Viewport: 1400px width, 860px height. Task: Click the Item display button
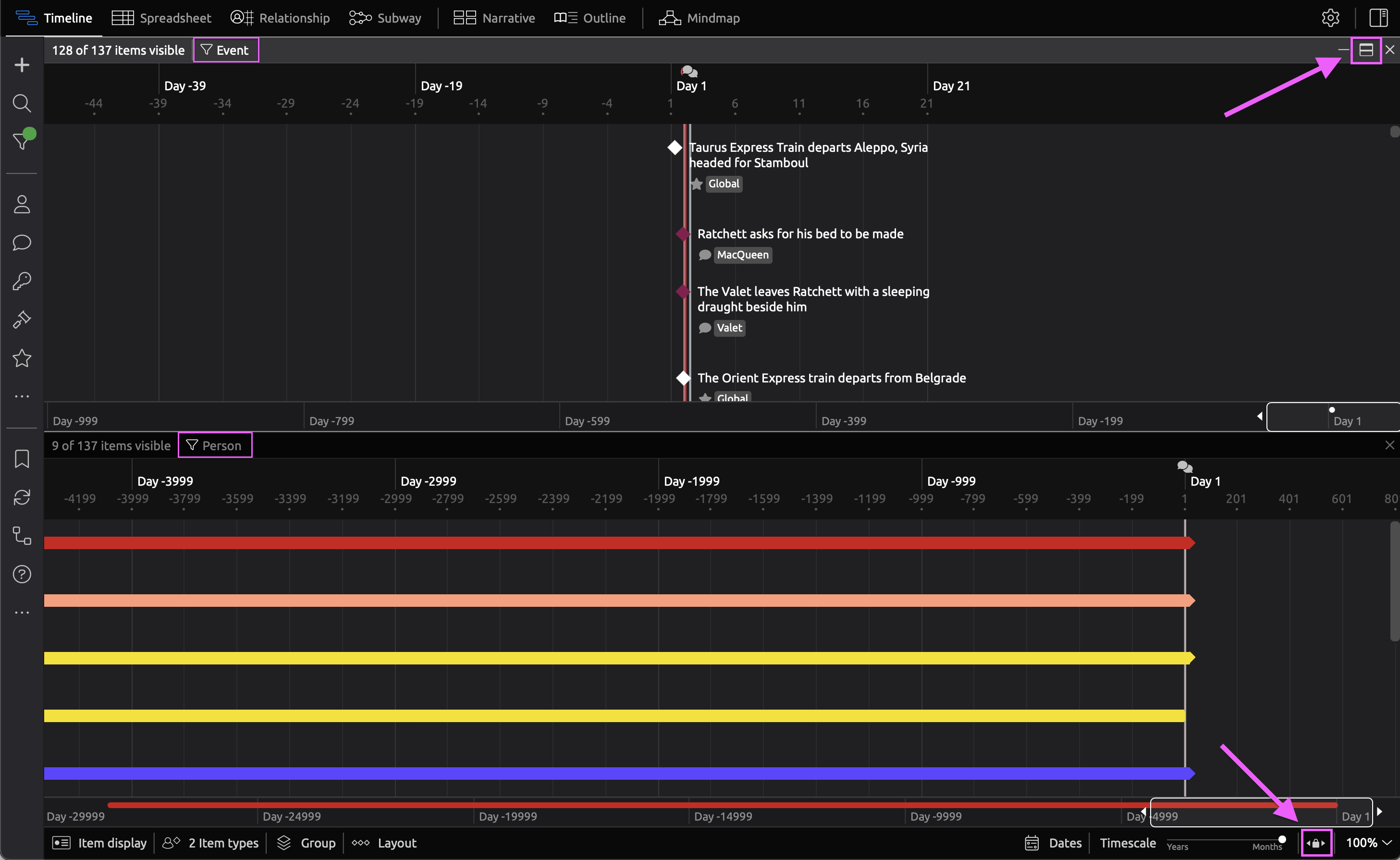pos(99,843)
